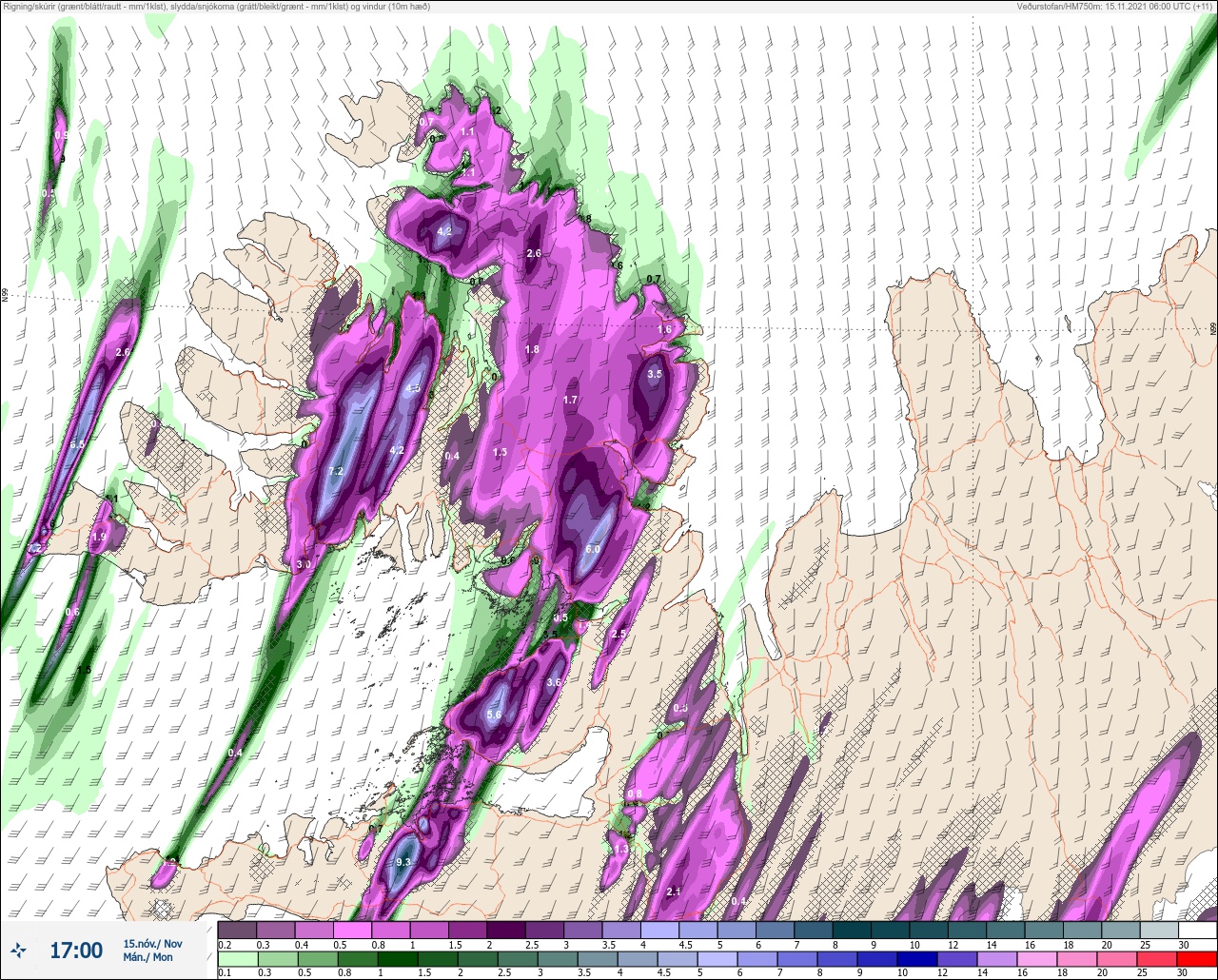Click the 6.5 value on the left snow band

pyautogui.click(x=77, y=444)
